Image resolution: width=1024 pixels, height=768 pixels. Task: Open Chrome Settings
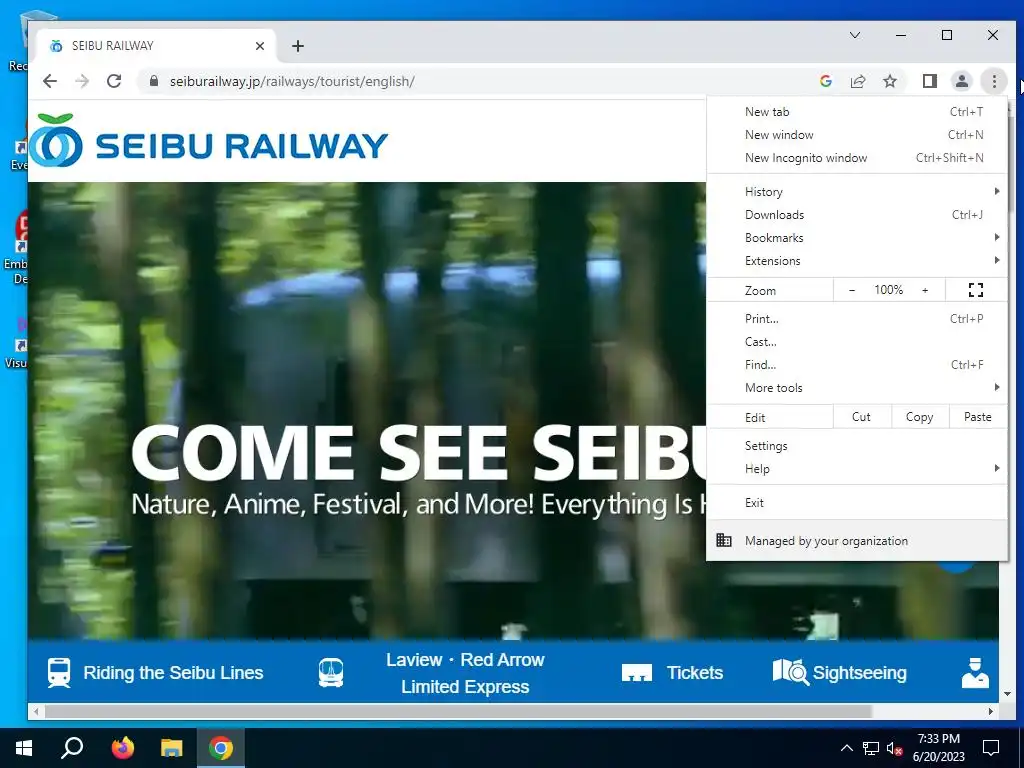857,445
